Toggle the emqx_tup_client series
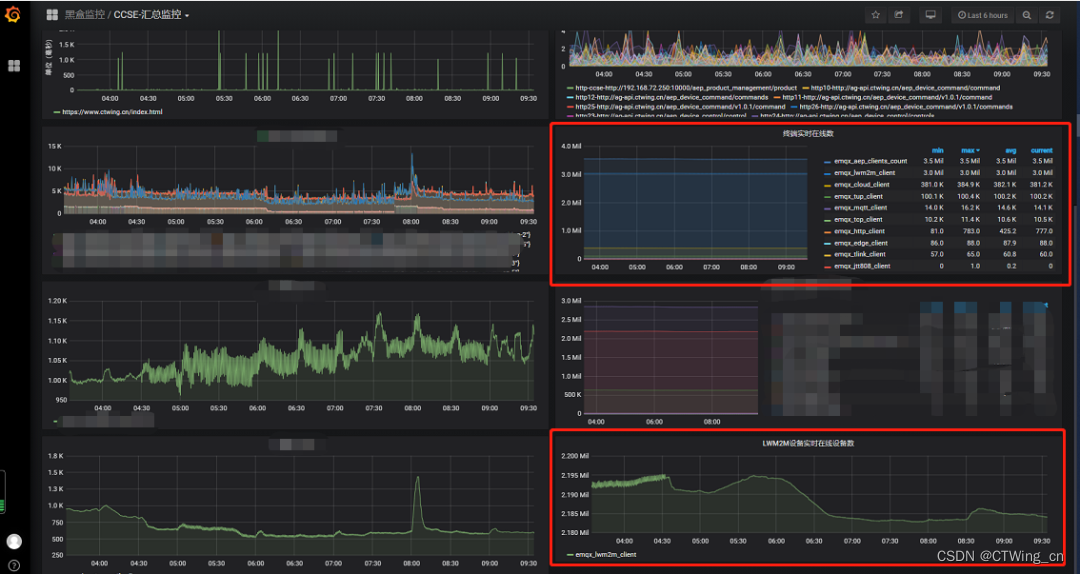Screen dimensions: 1080x574 pyautogui.click(x=858, y=196)
